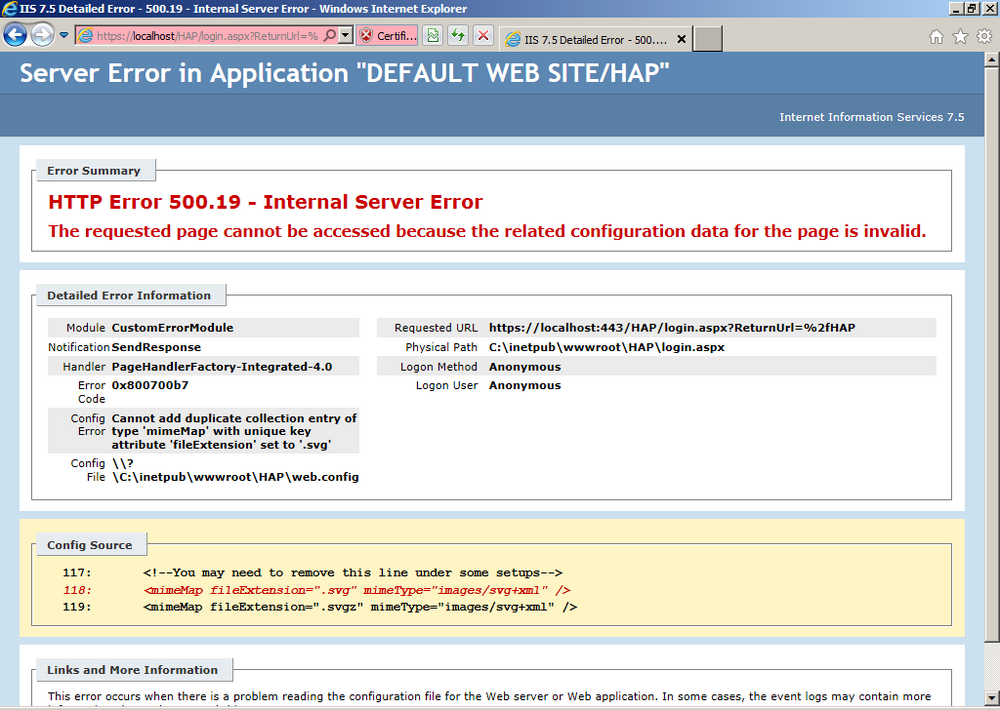This screenshot has width=1000, height=710.
Task: Click the Logon Method Anonymous value
Action: coord(525,367)
